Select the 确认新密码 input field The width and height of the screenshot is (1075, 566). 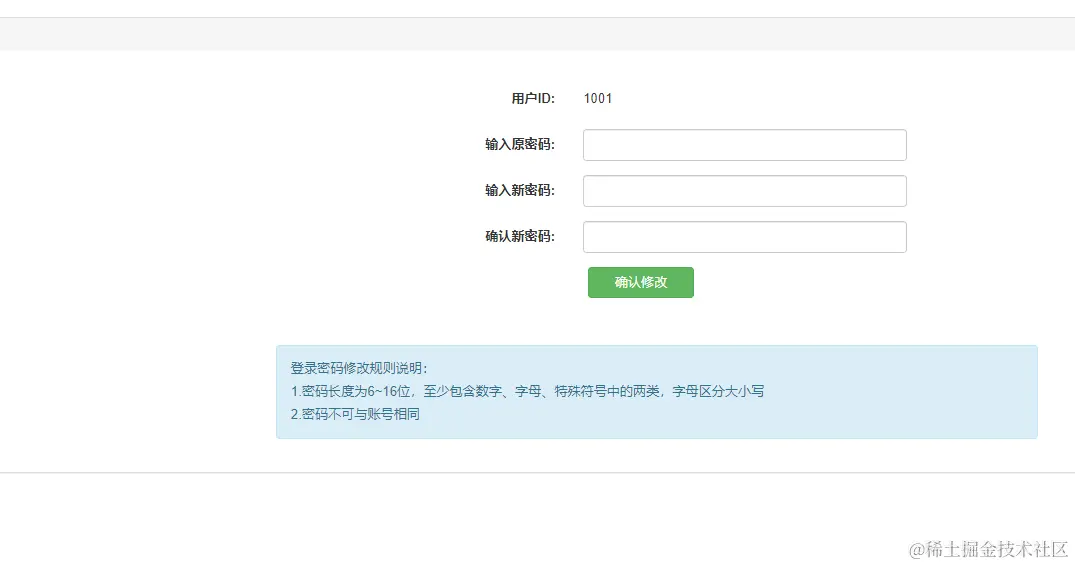[745, 236]
